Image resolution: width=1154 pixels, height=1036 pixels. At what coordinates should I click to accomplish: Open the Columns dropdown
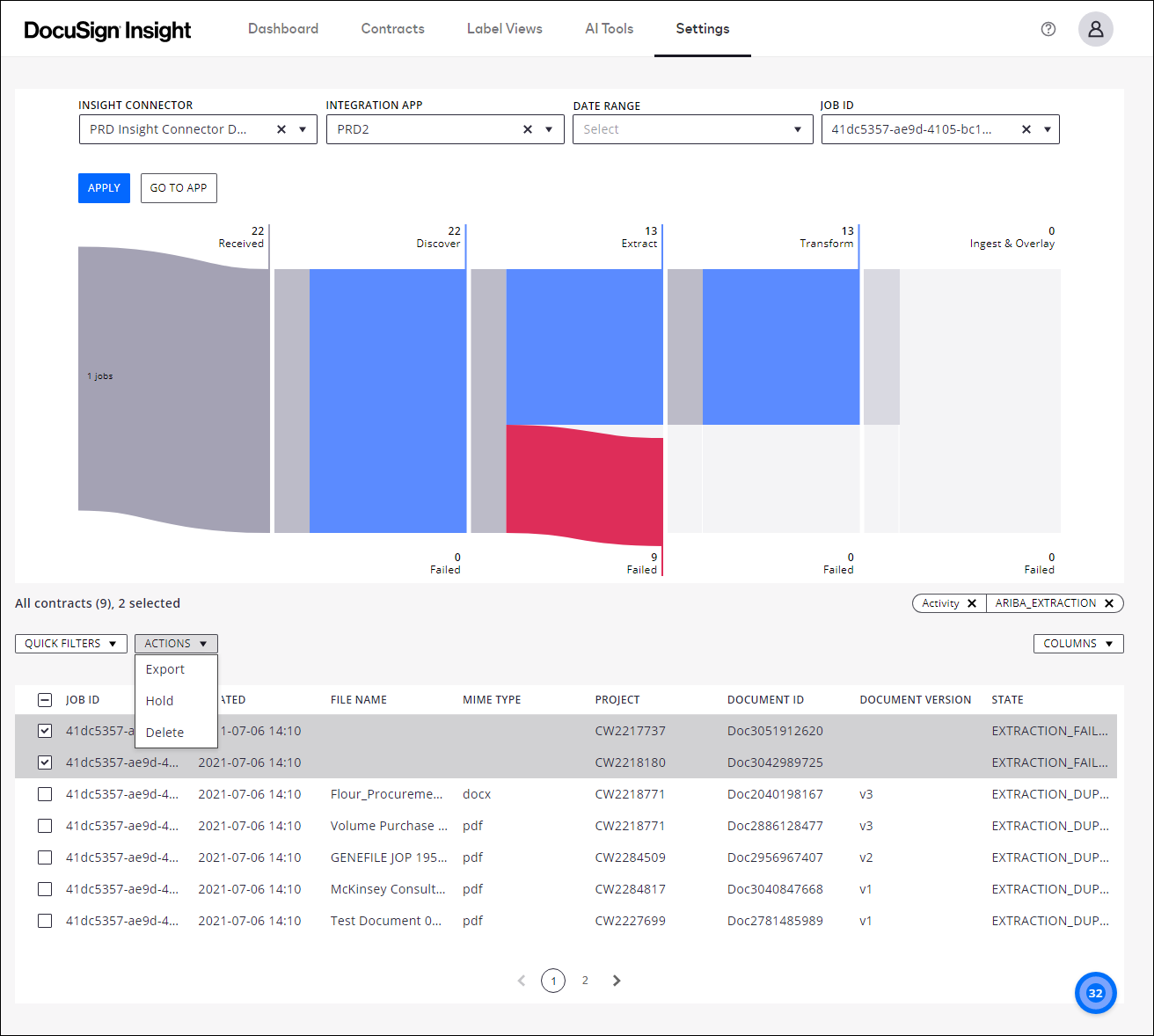[1078, 643]
